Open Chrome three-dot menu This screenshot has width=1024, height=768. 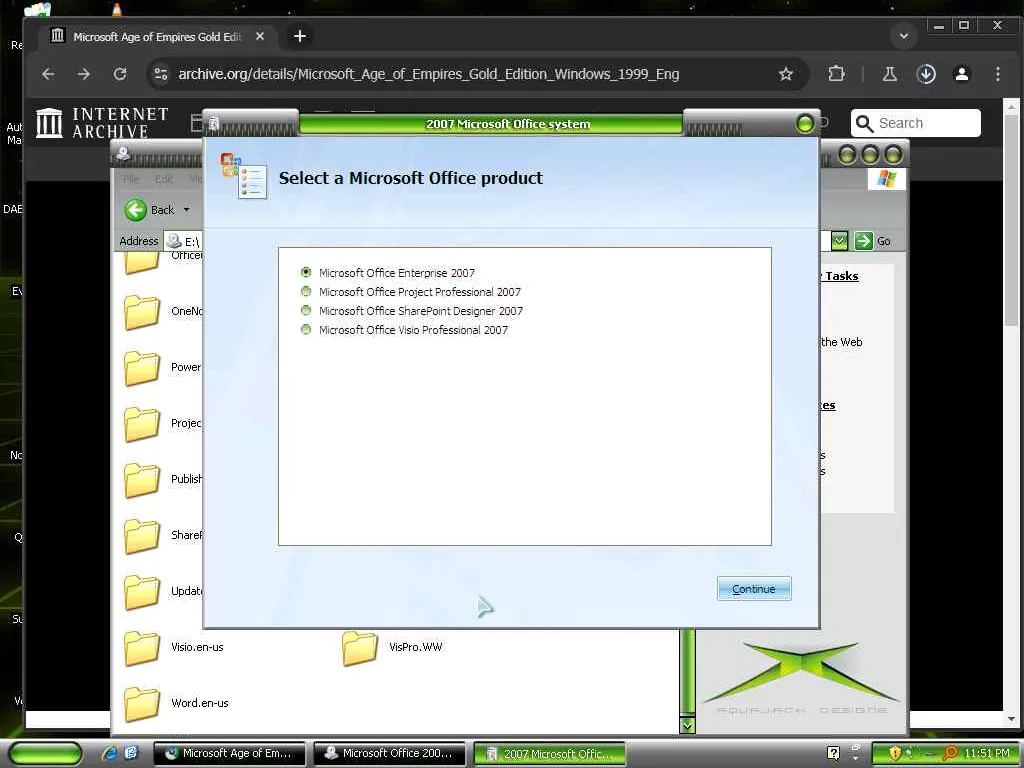(998, 74)
